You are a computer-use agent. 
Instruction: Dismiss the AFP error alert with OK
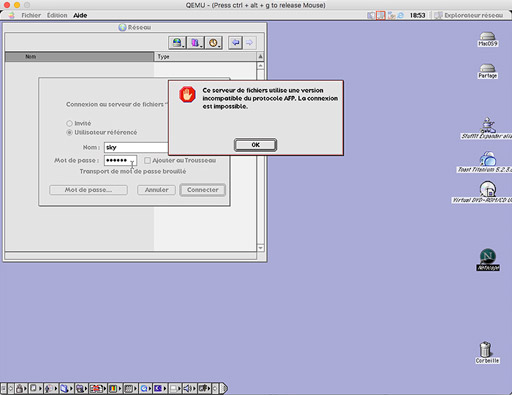[255, 145]
